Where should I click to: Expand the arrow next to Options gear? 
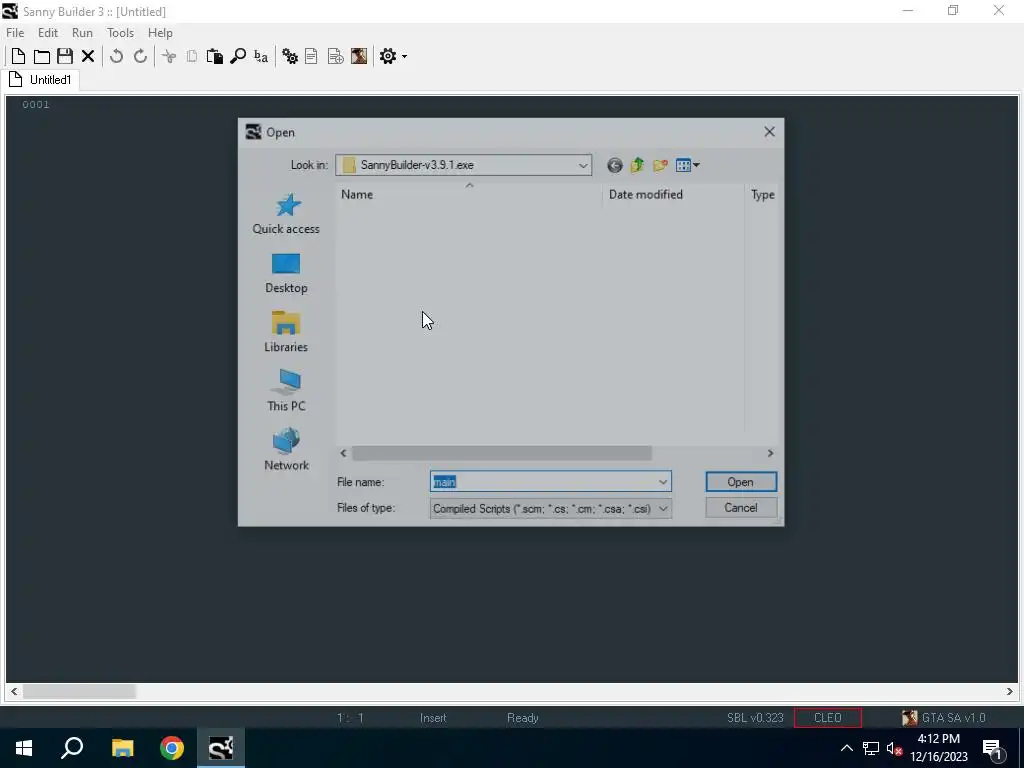404,57
